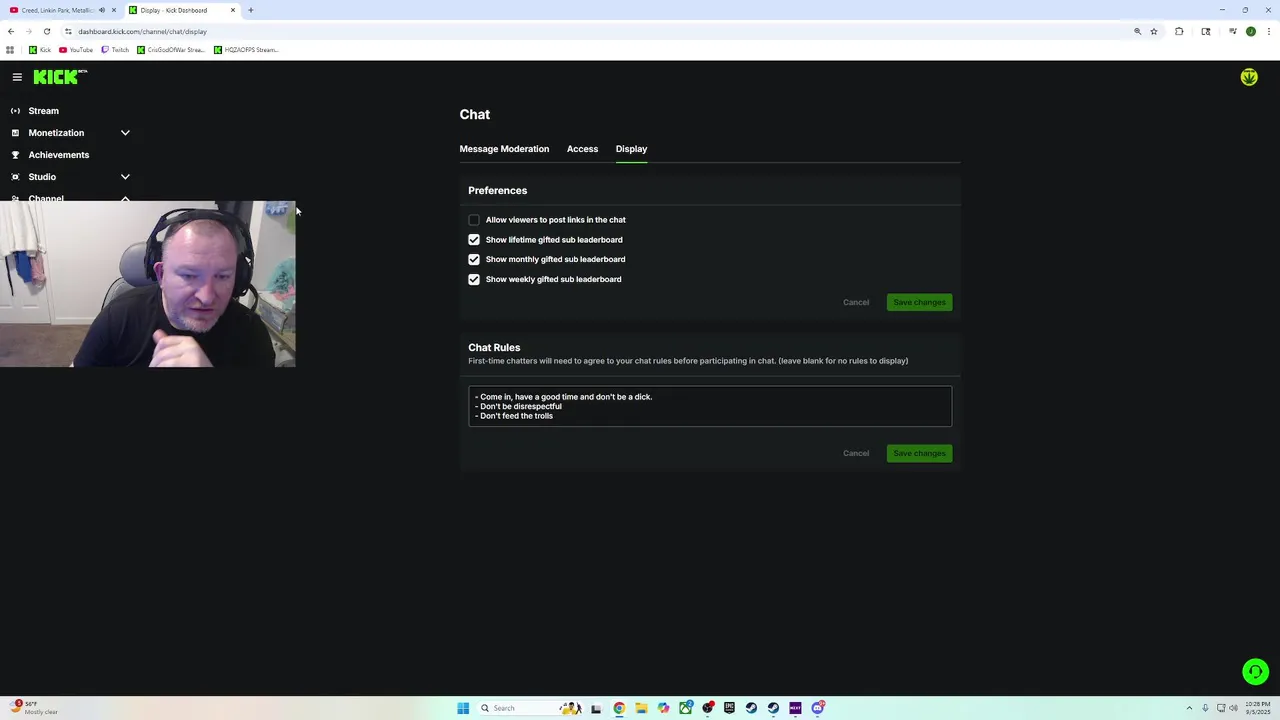Click the webcam overlay video
1280x720 pixels.
point(148,284)
